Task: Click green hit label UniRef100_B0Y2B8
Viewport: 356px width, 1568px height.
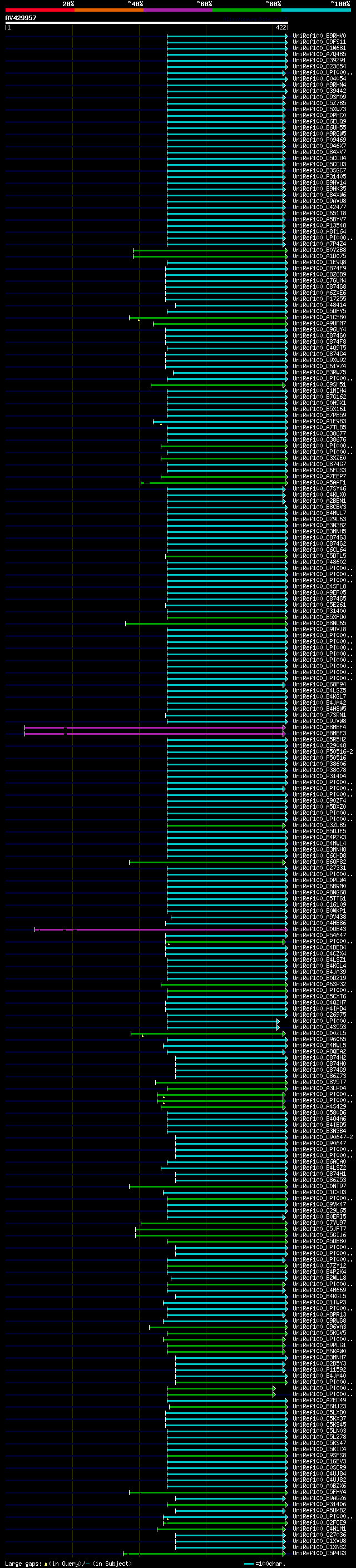Action: [x=319, y=250]
